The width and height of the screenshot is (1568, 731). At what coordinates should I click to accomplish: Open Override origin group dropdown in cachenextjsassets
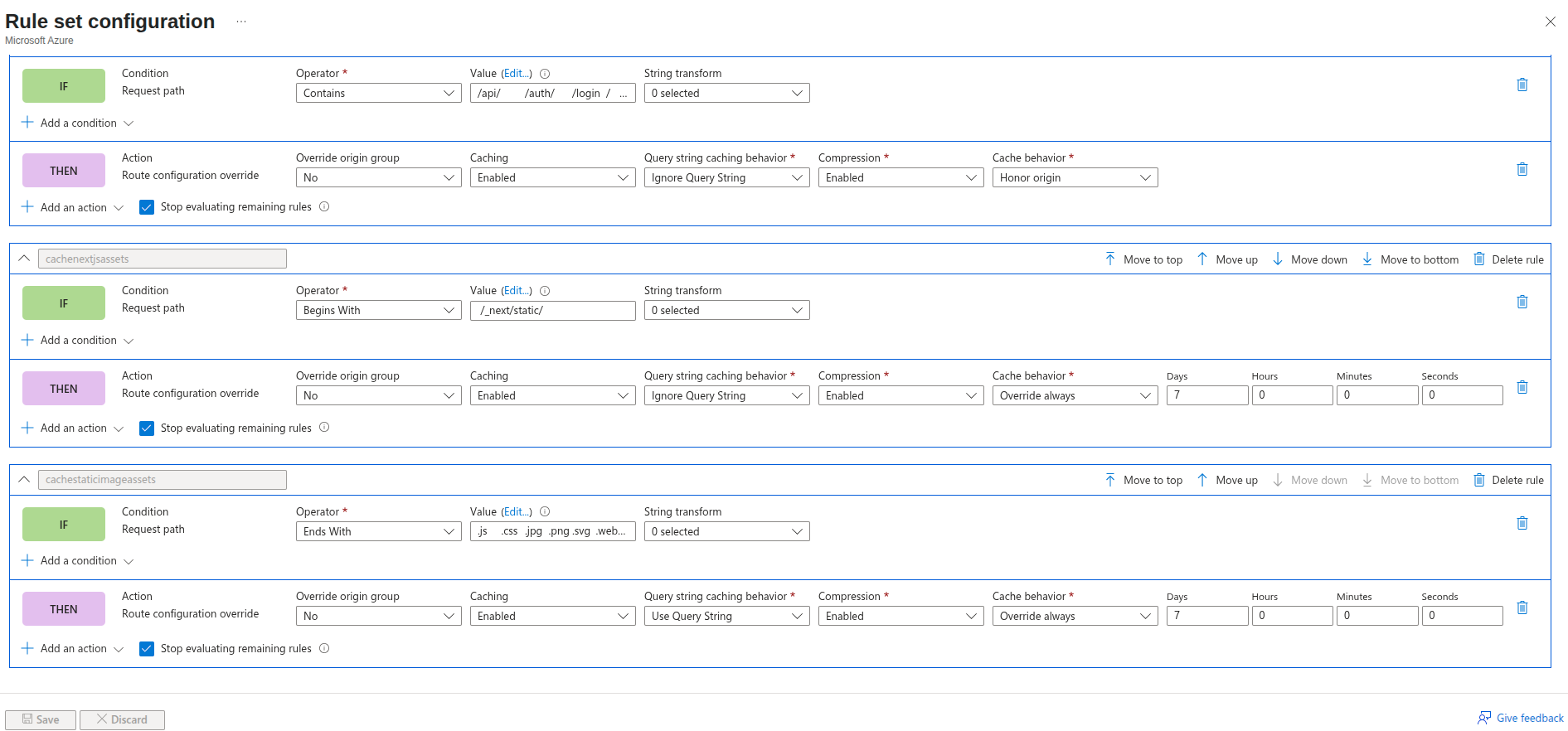click(378, 395)
